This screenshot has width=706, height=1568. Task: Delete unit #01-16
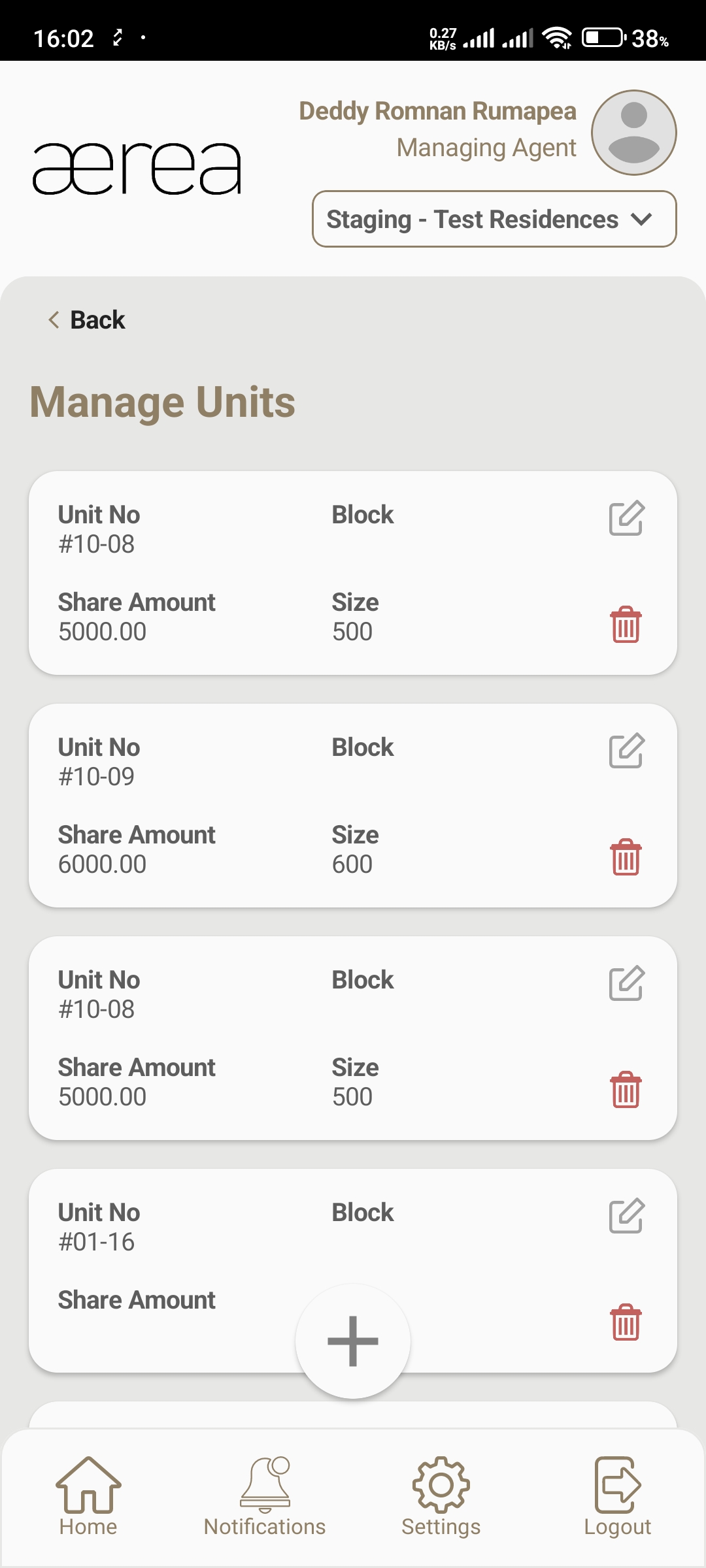[x=626, y=1322]
